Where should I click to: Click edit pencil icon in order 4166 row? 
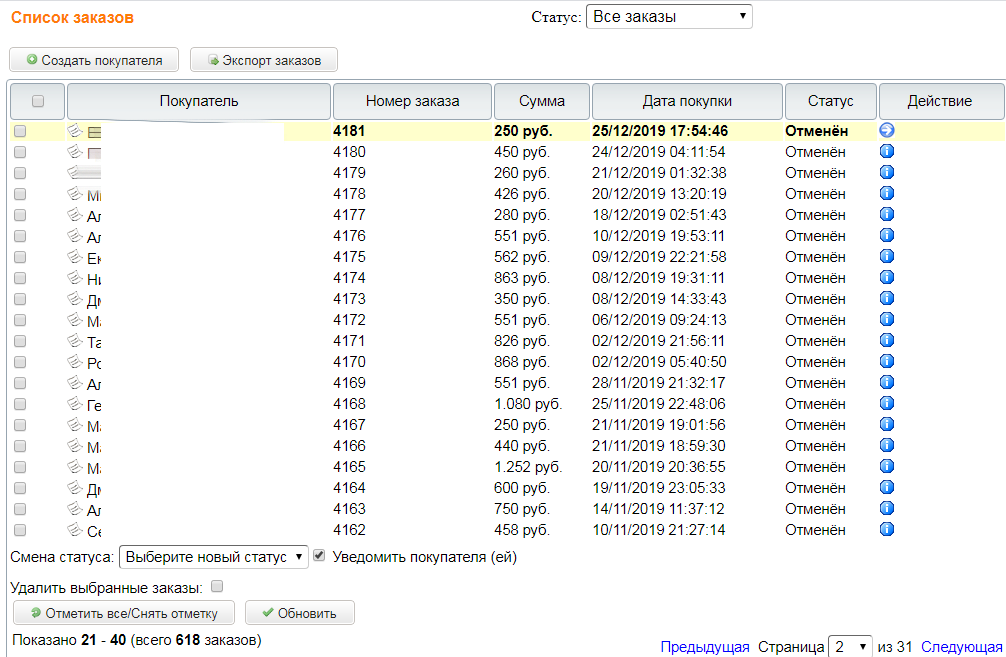[x=75, y=445]
